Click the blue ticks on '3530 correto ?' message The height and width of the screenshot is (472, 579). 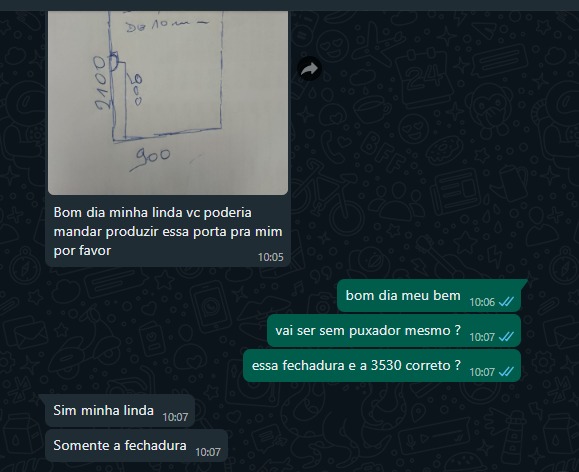(506, 372)
